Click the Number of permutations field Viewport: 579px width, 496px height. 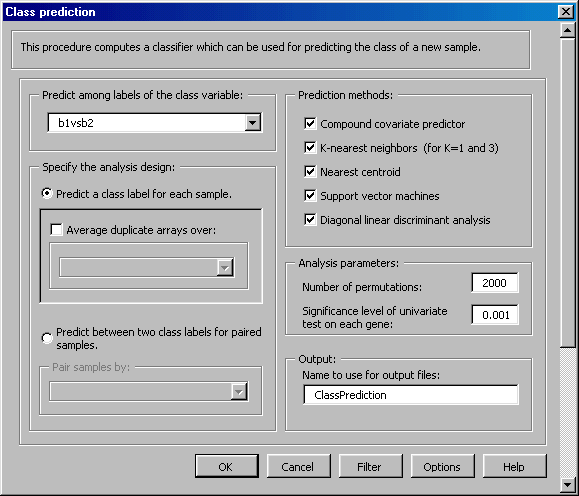click(495, 283)
